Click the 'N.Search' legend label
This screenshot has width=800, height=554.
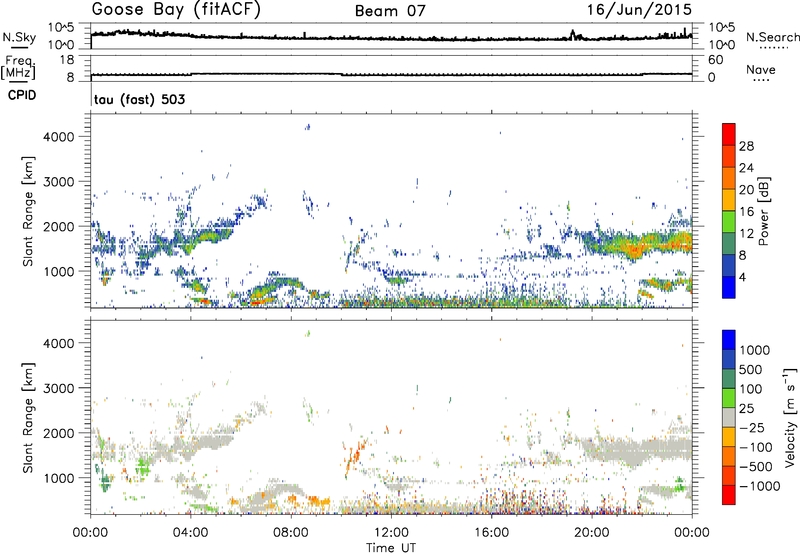(772, 37)
